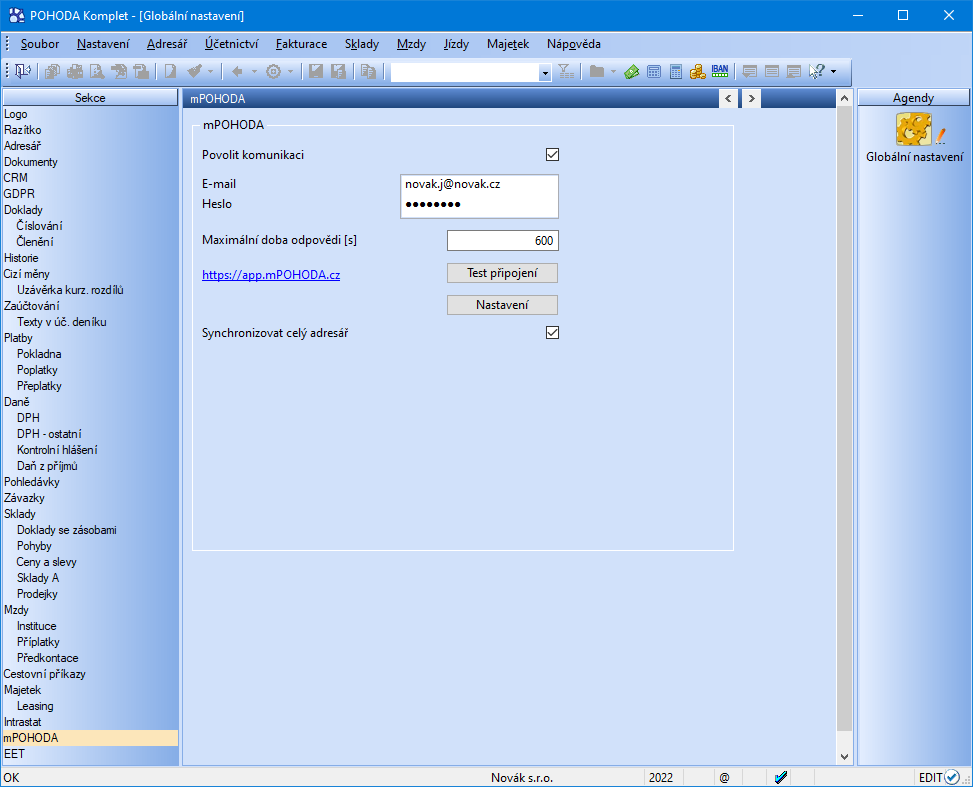Image resolution: width=973 pixels, height=787 pixels.
Task: Click the gray folder toolbar icon
Action: point(597,71)
